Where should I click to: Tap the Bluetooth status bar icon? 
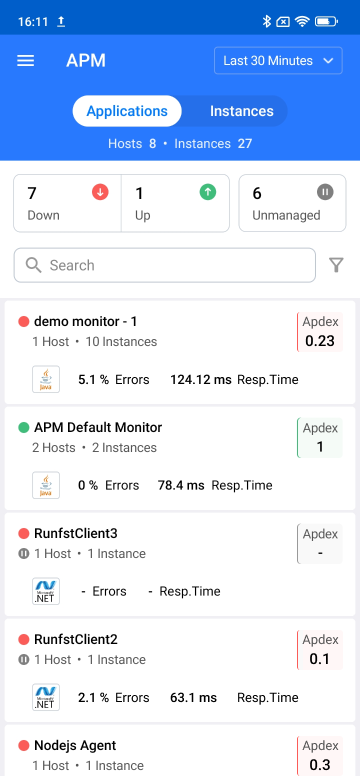point(266,21)
